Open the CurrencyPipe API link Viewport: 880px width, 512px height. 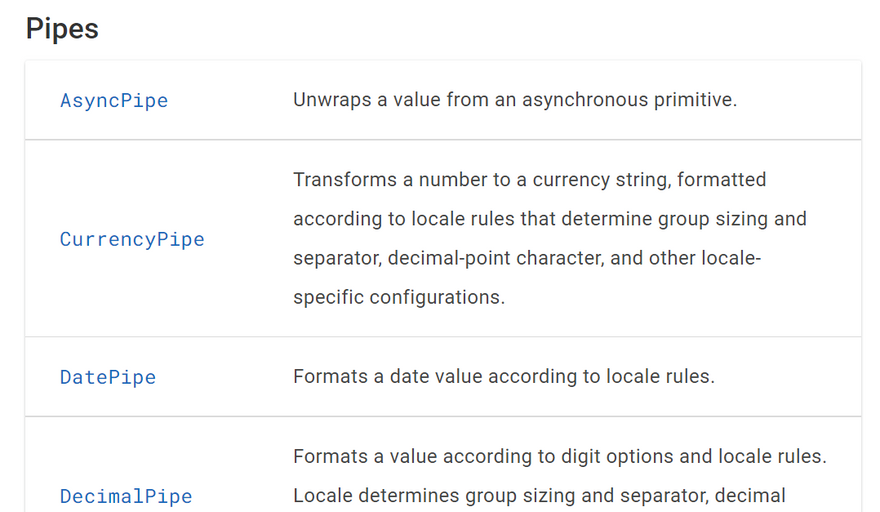point(132,239)
